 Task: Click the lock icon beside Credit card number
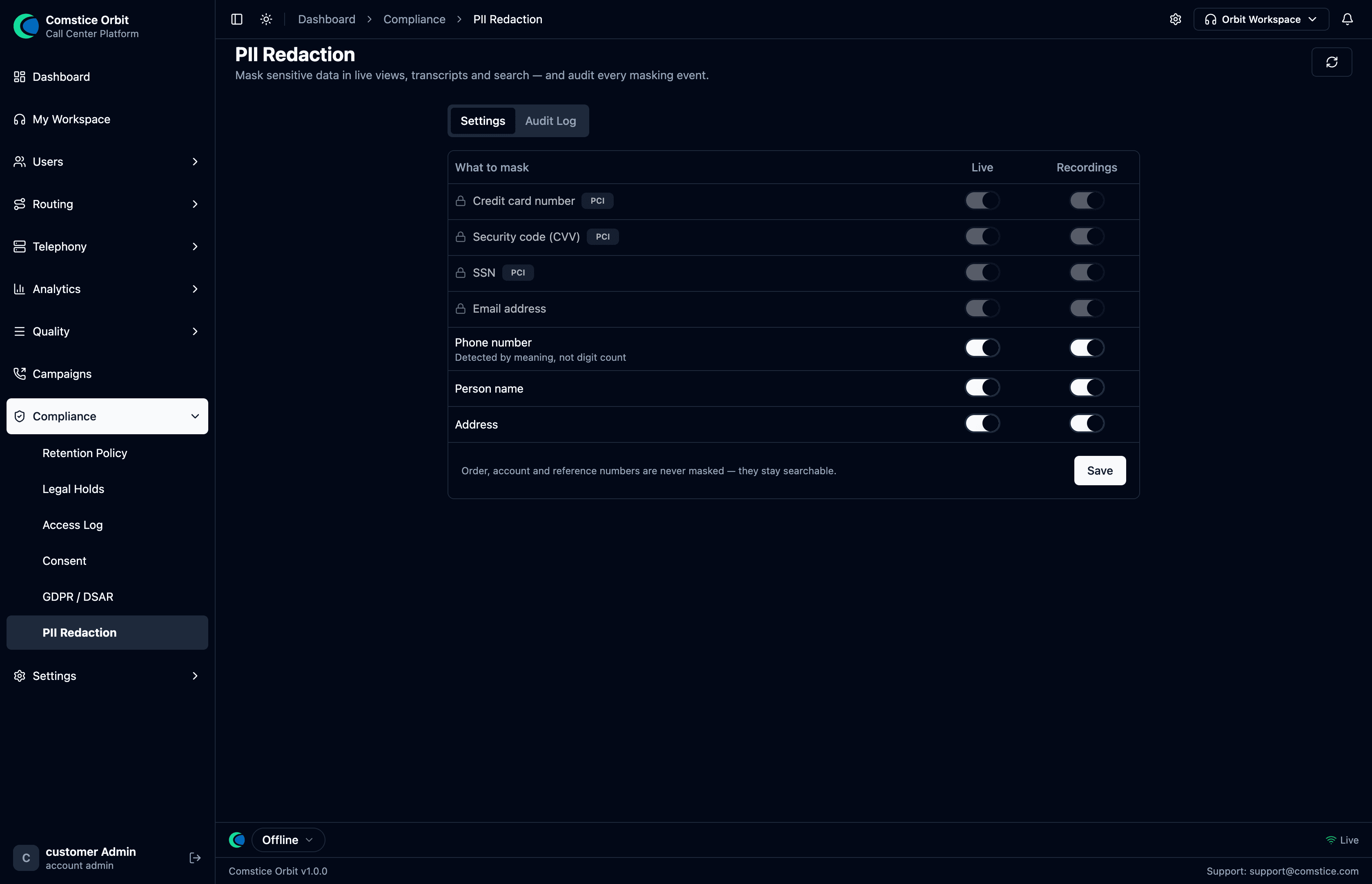(x=460, y=201)
